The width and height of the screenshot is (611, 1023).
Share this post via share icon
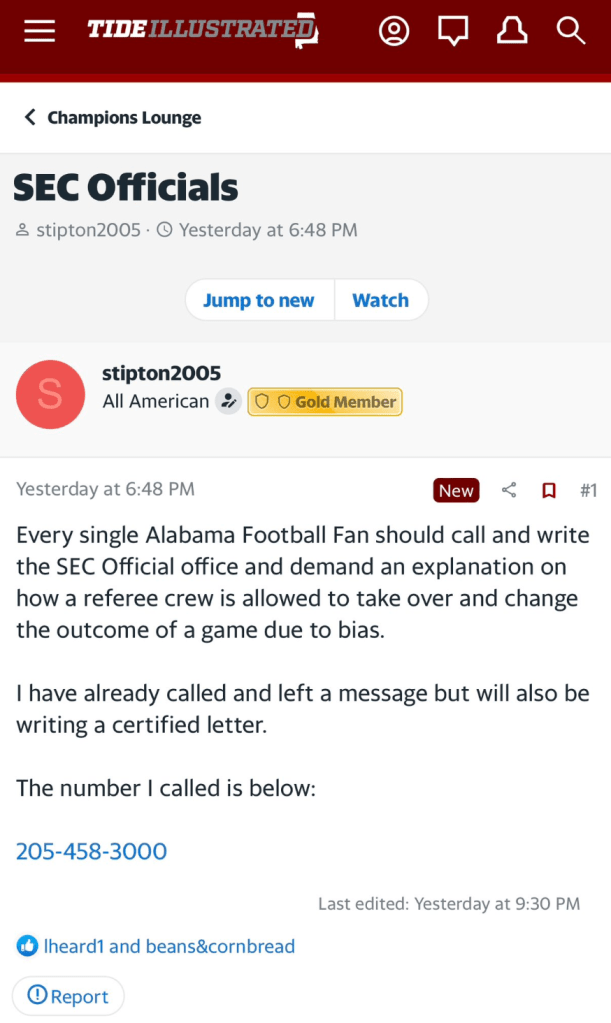tap(509, 490)
